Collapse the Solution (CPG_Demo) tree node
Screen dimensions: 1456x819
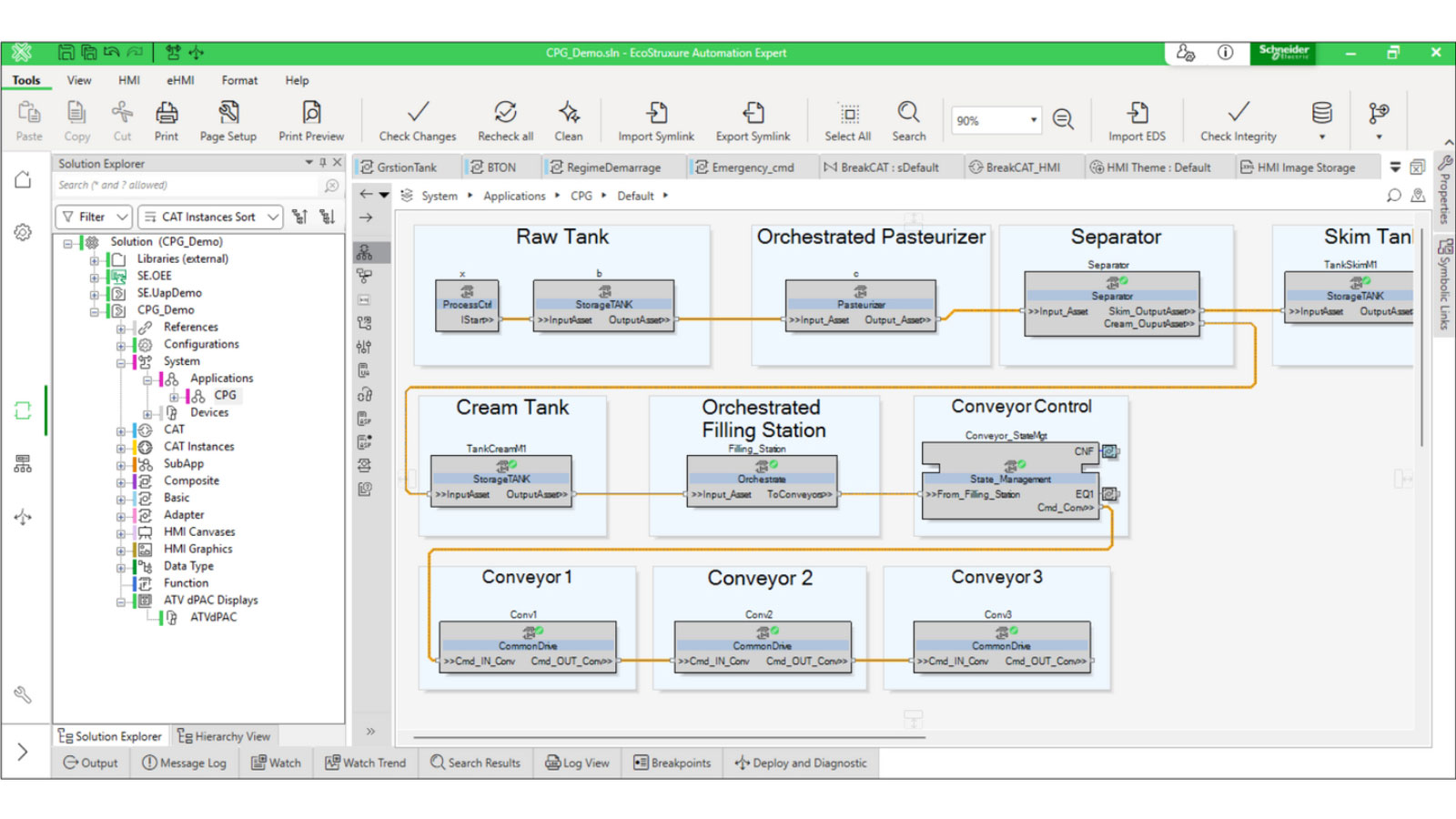[x=67, y=243]
